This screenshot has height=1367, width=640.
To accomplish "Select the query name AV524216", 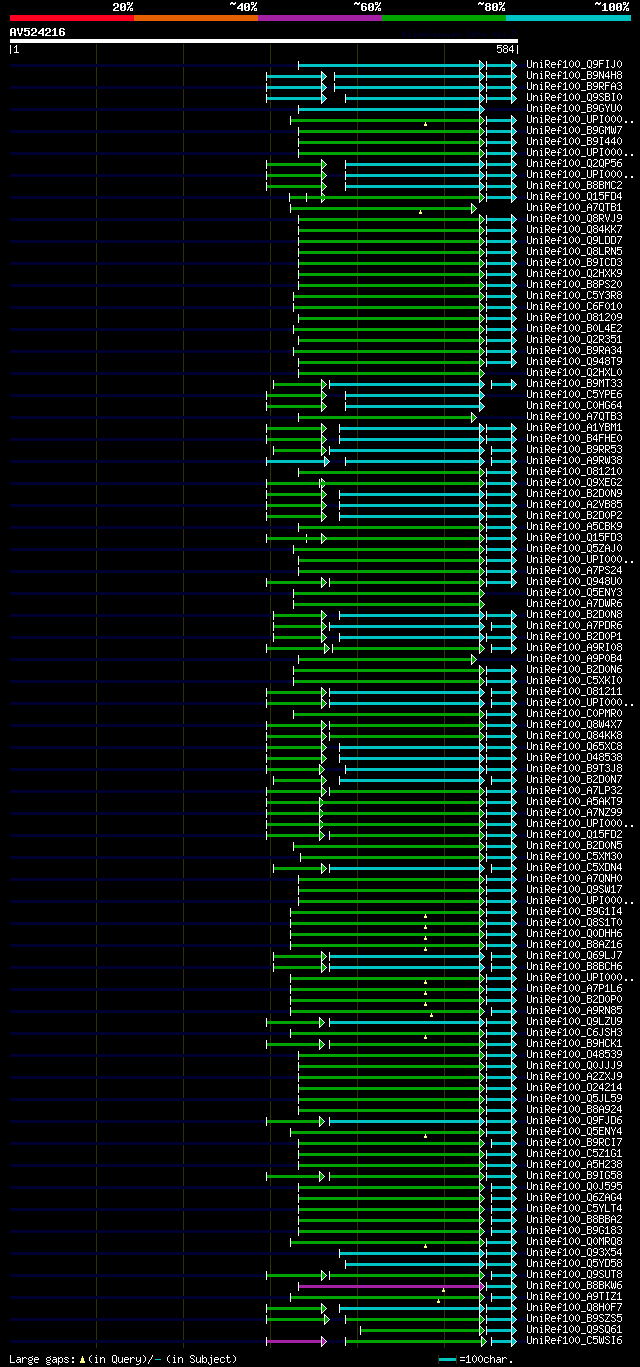I will coord(38,32).
